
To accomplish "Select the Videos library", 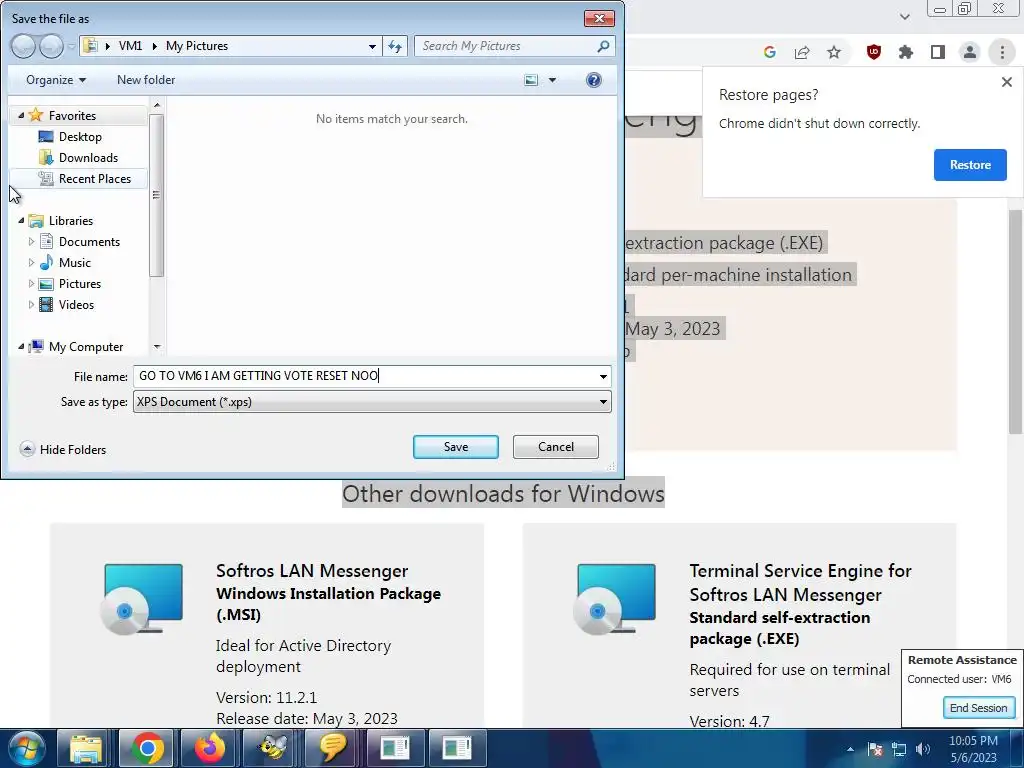I will click(x=76, y=304).
